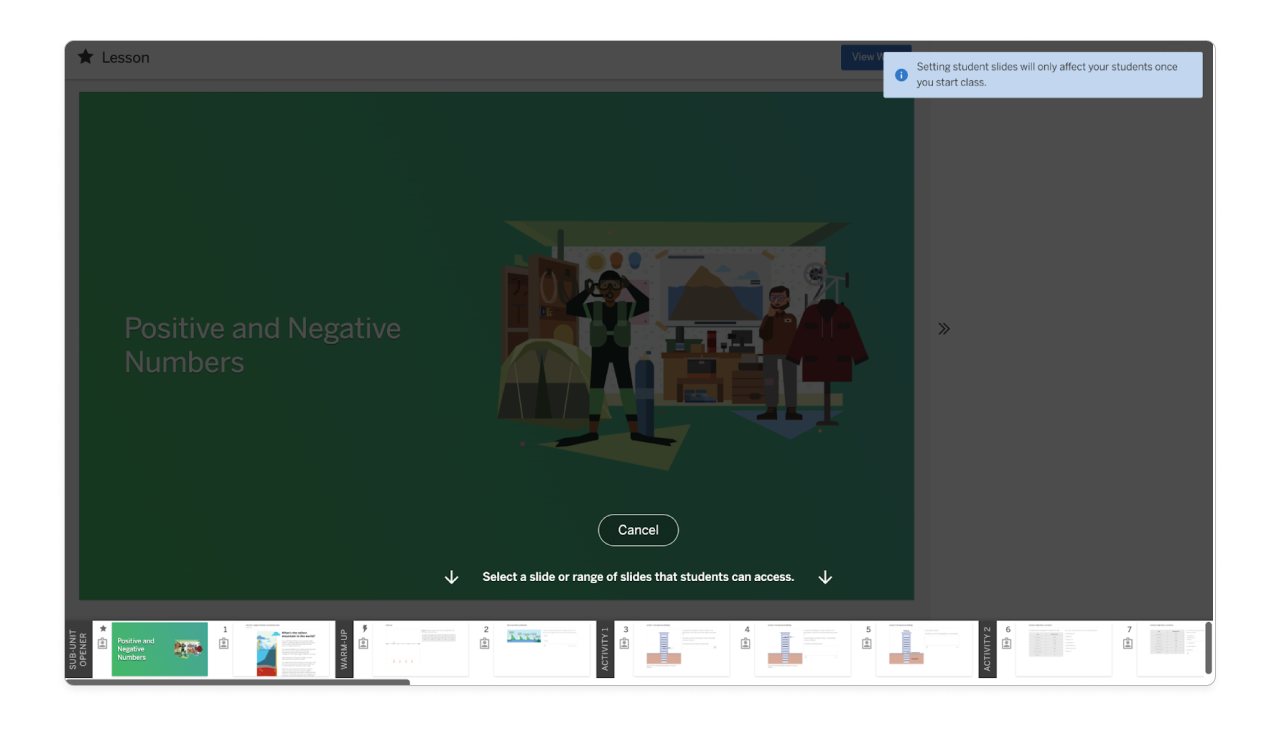Expand the collapsed right panel with the double chevron
The width and height of the screenshot is (1280, 735).
point(944,327)
